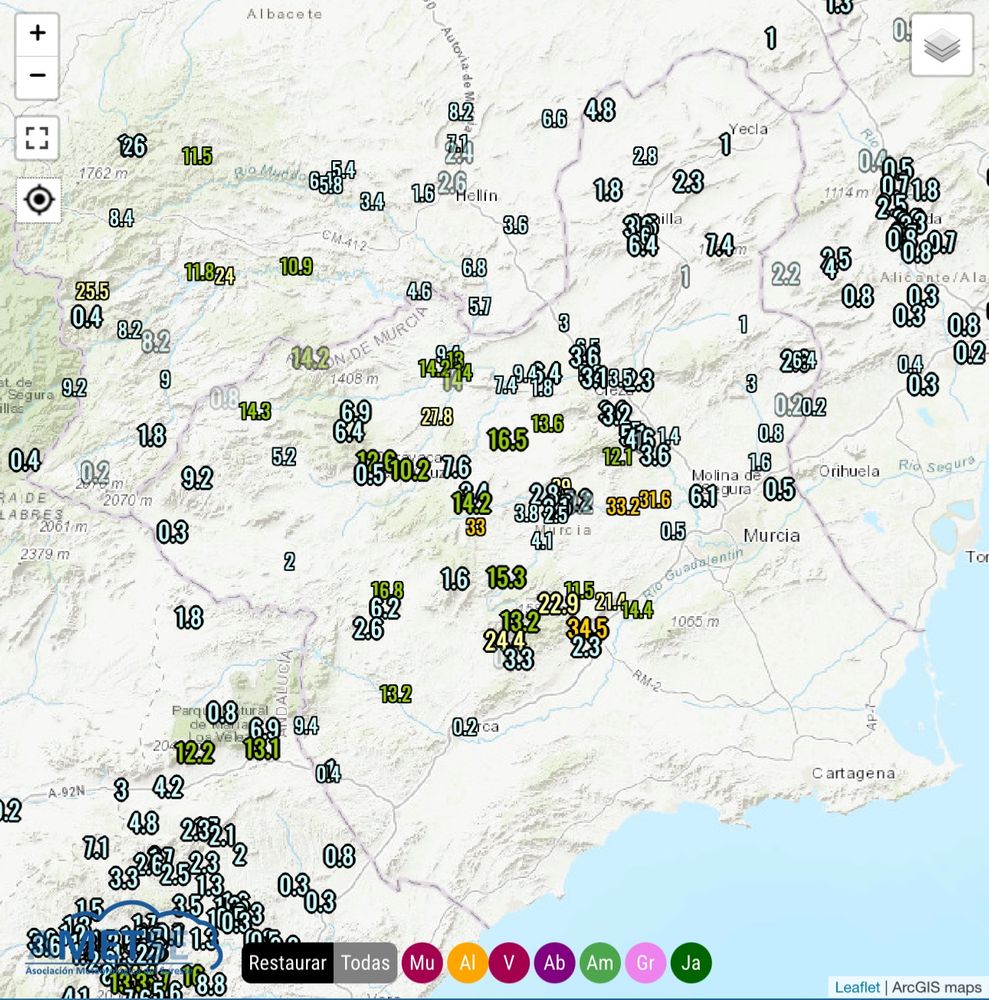The width and height of the screenshot is (989, 1000).
Task: Open the 6.1 station marker
Action: tap(703, 496)
